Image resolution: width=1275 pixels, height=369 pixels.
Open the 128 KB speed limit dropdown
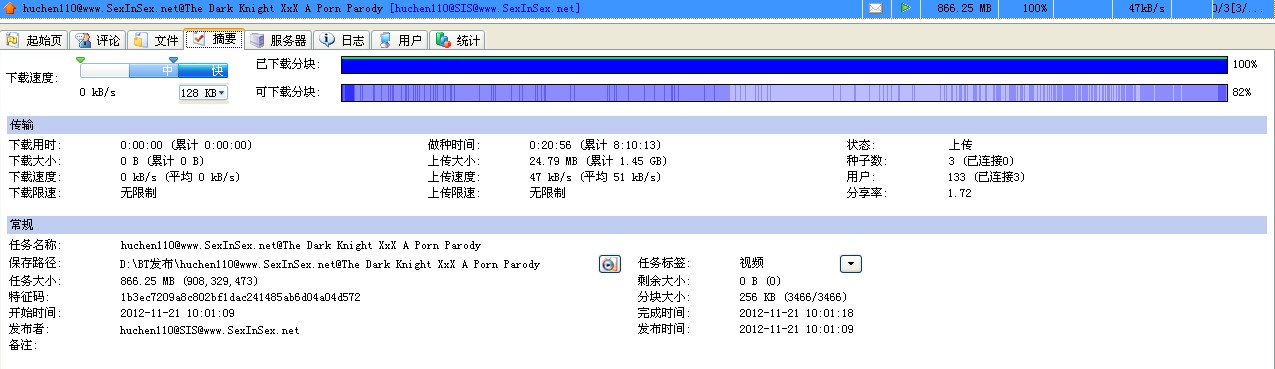click(203, 93)
